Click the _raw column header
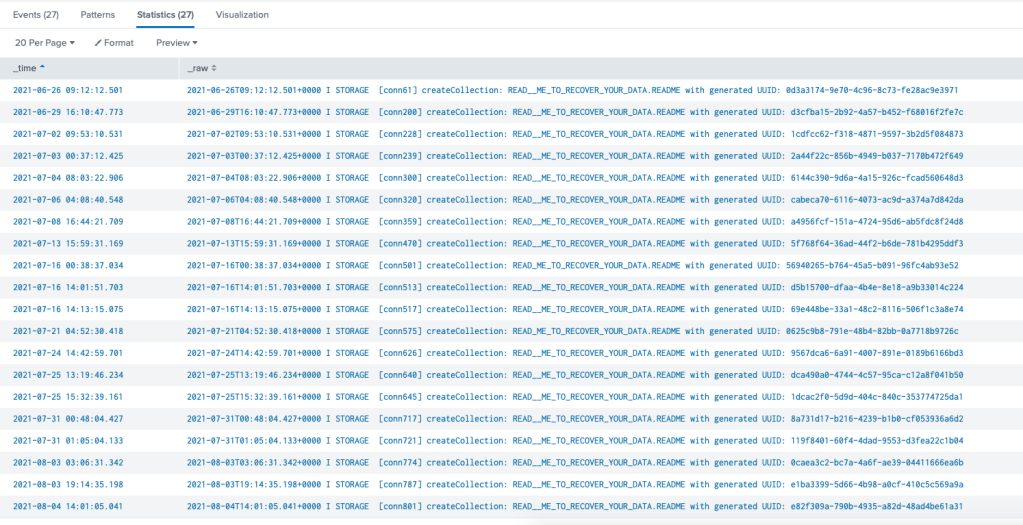Screen dimensions: 1023x525 [198, 68]
